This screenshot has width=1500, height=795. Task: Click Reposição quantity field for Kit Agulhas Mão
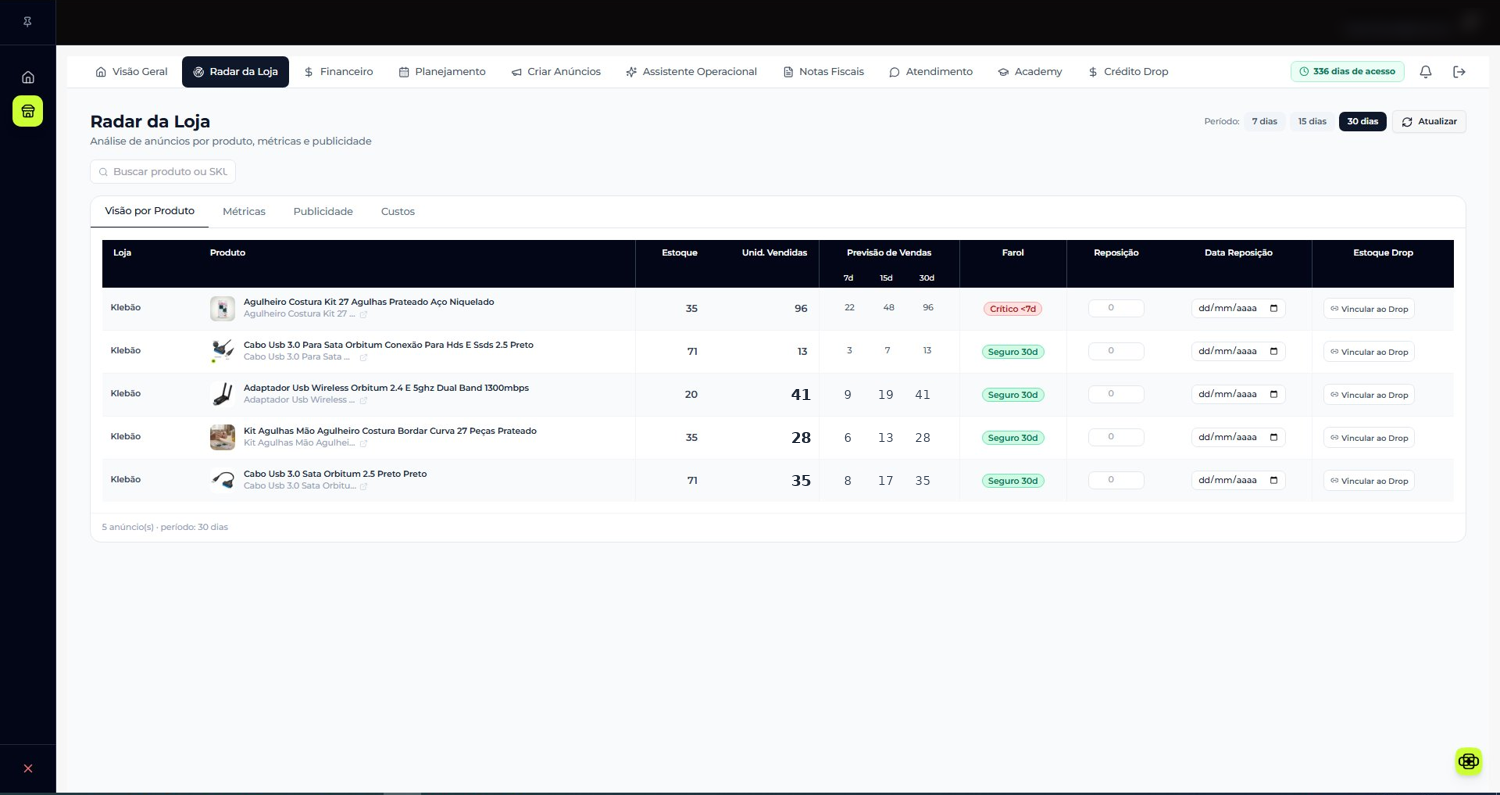[1116, 437]
